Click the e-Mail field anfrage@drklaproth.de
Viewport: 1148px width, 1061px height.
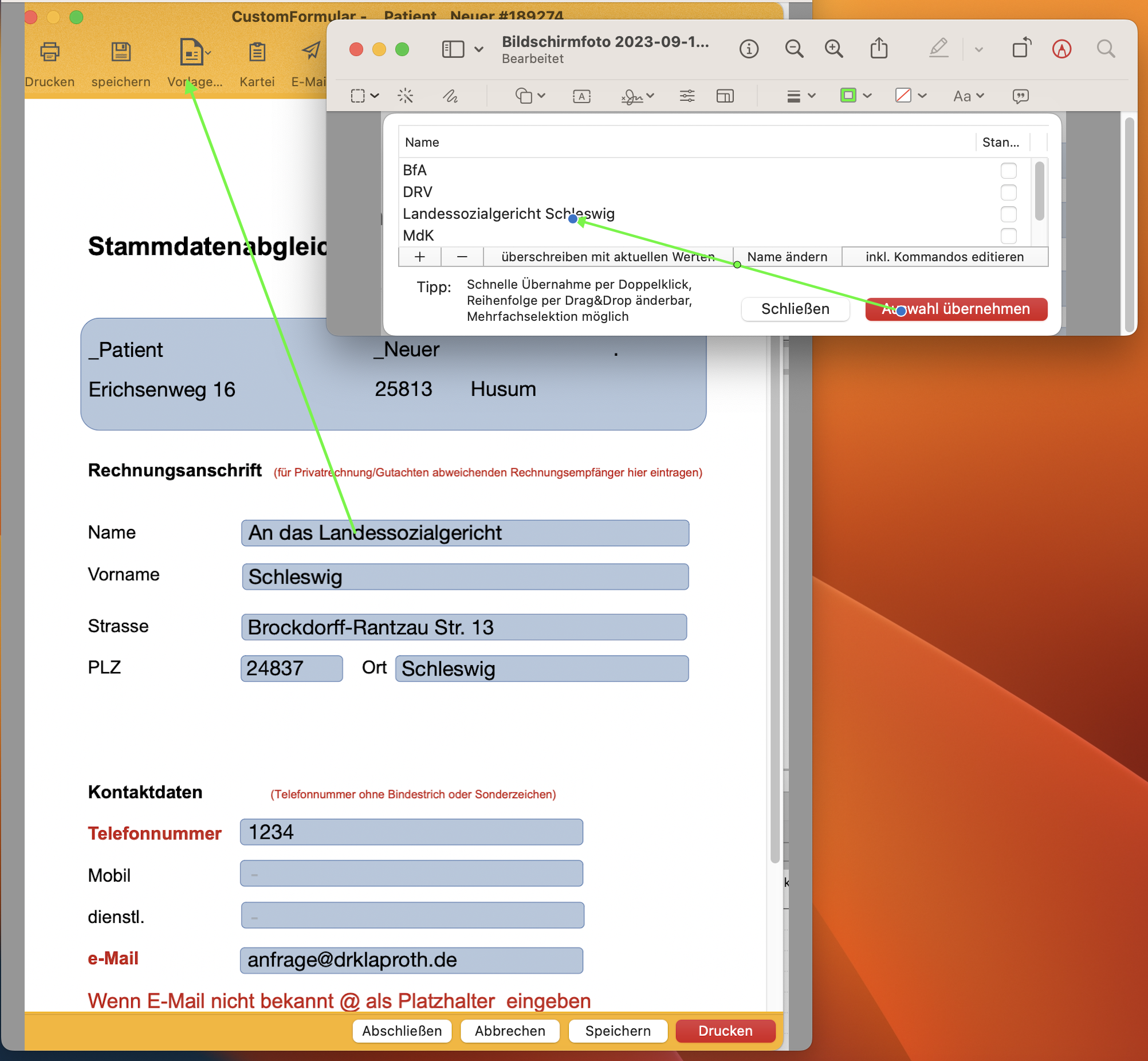[411, 960]
